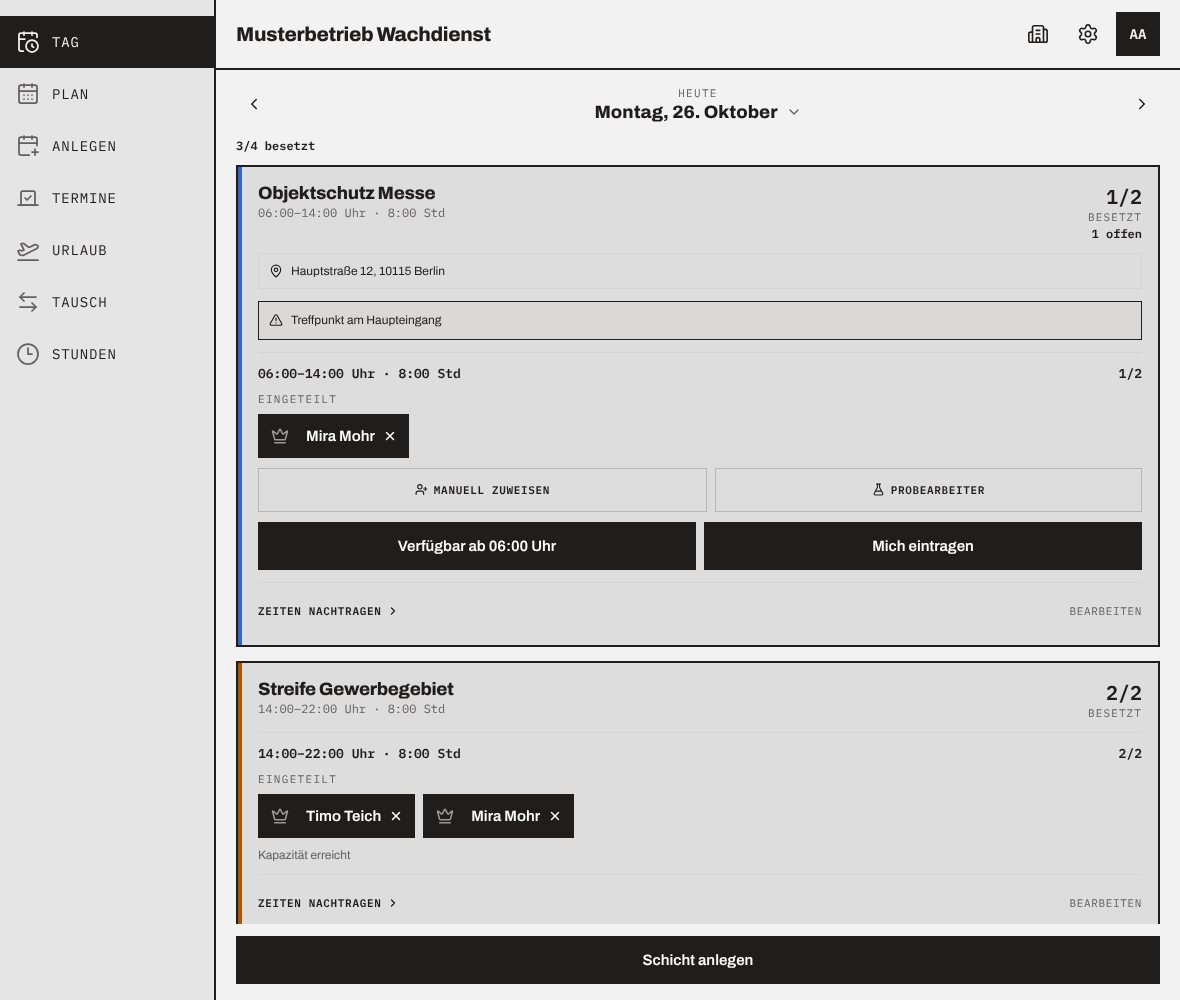Open the AA user avatar menu
The height and width of the screenshot is (1000, 1180).
(1137, 34)
